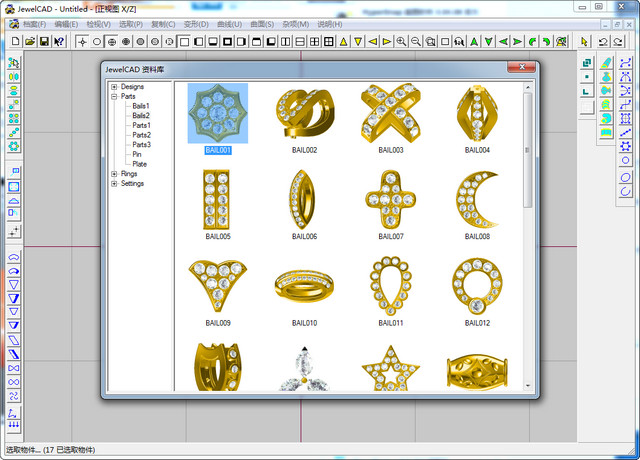Select the BAIL007 cross-shaped thumbnail
640x460 pixels.
click(391, 200)
